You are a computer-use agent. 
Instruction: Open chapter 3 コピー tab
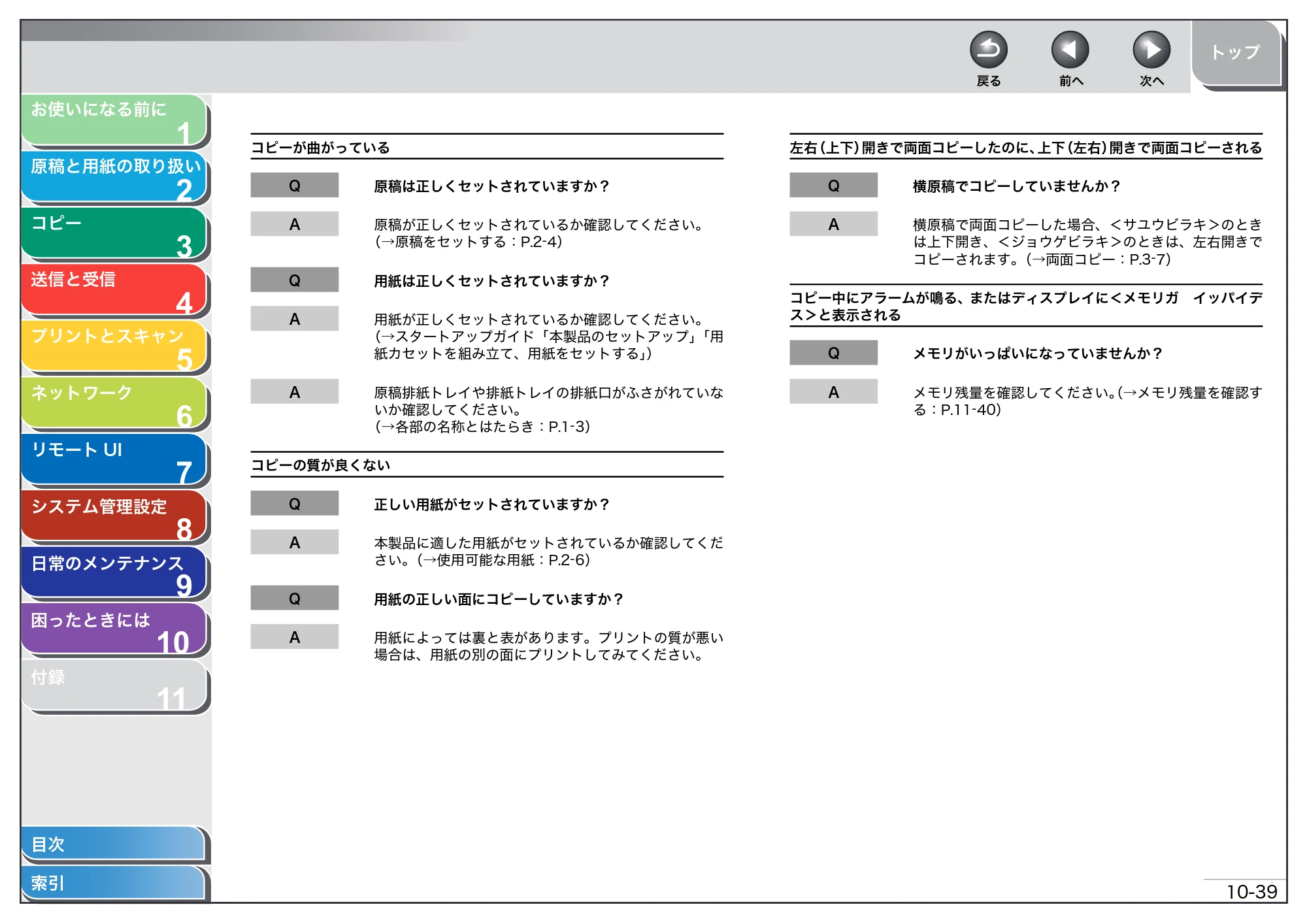pos(114,233)
